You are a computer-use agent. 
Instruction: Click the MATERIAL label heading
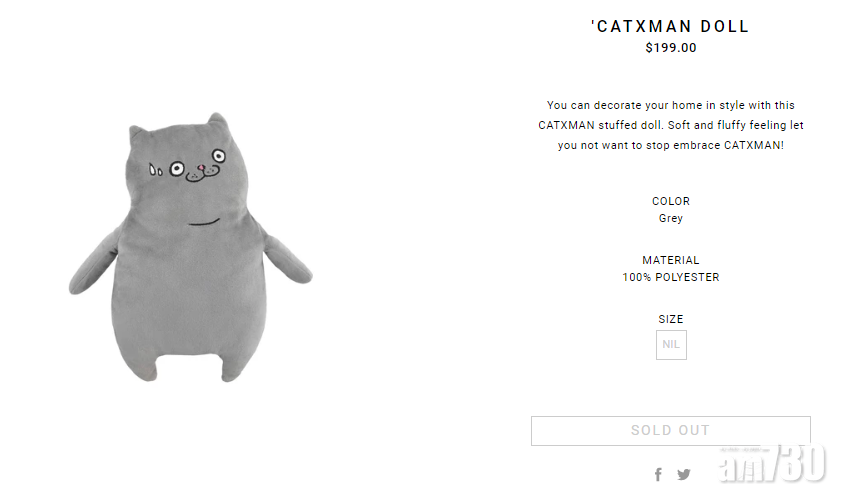670,260
